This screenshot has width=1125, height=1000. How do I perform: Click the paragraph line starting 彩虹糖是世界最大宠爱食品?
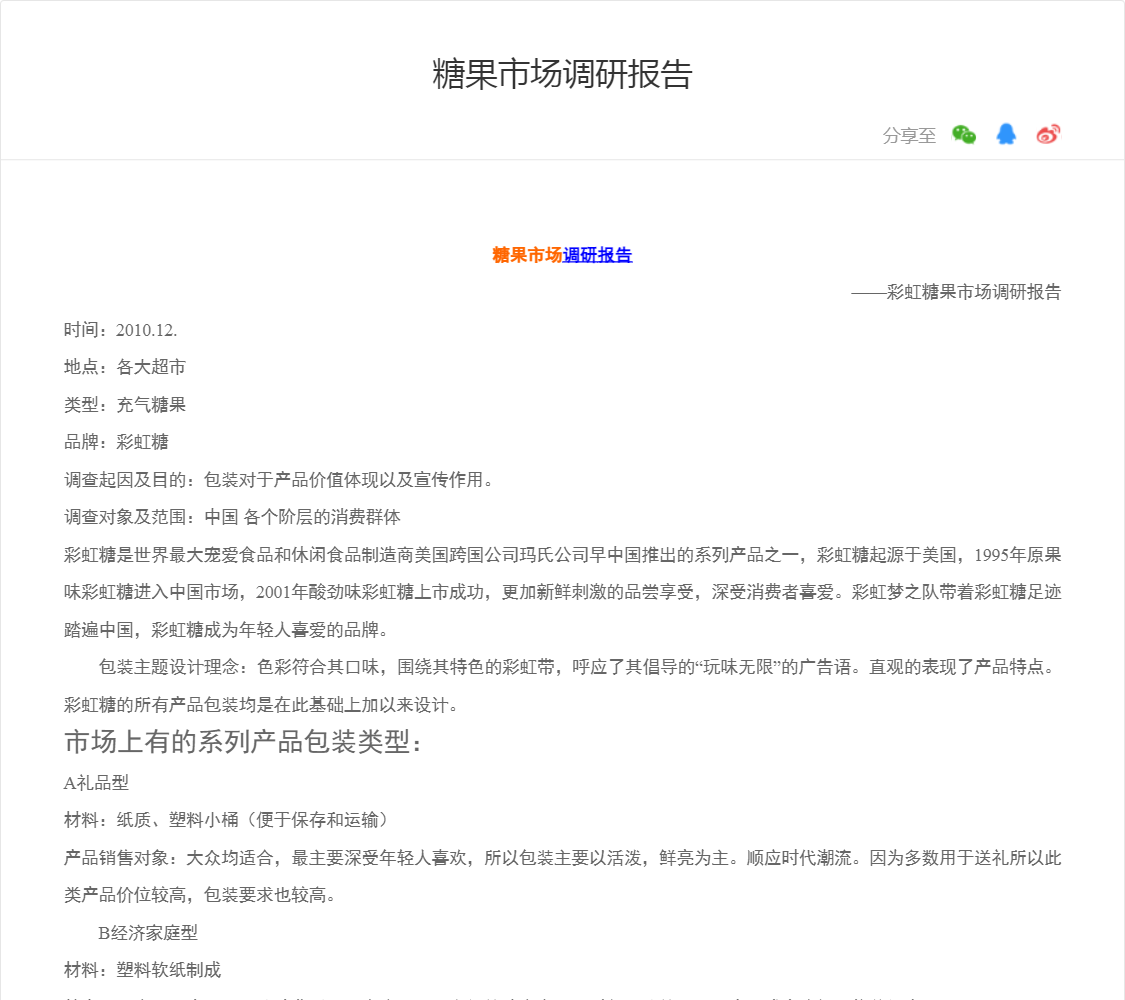pos(562,555)
